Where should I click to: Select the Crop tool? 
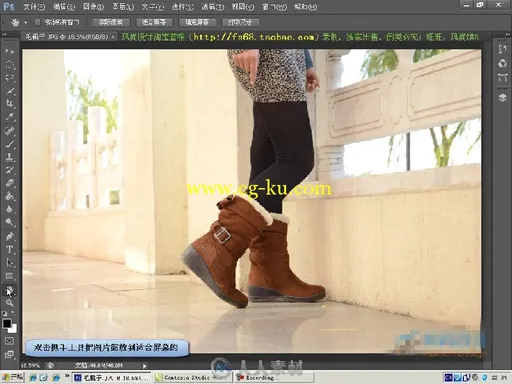(x=9, y=104)
